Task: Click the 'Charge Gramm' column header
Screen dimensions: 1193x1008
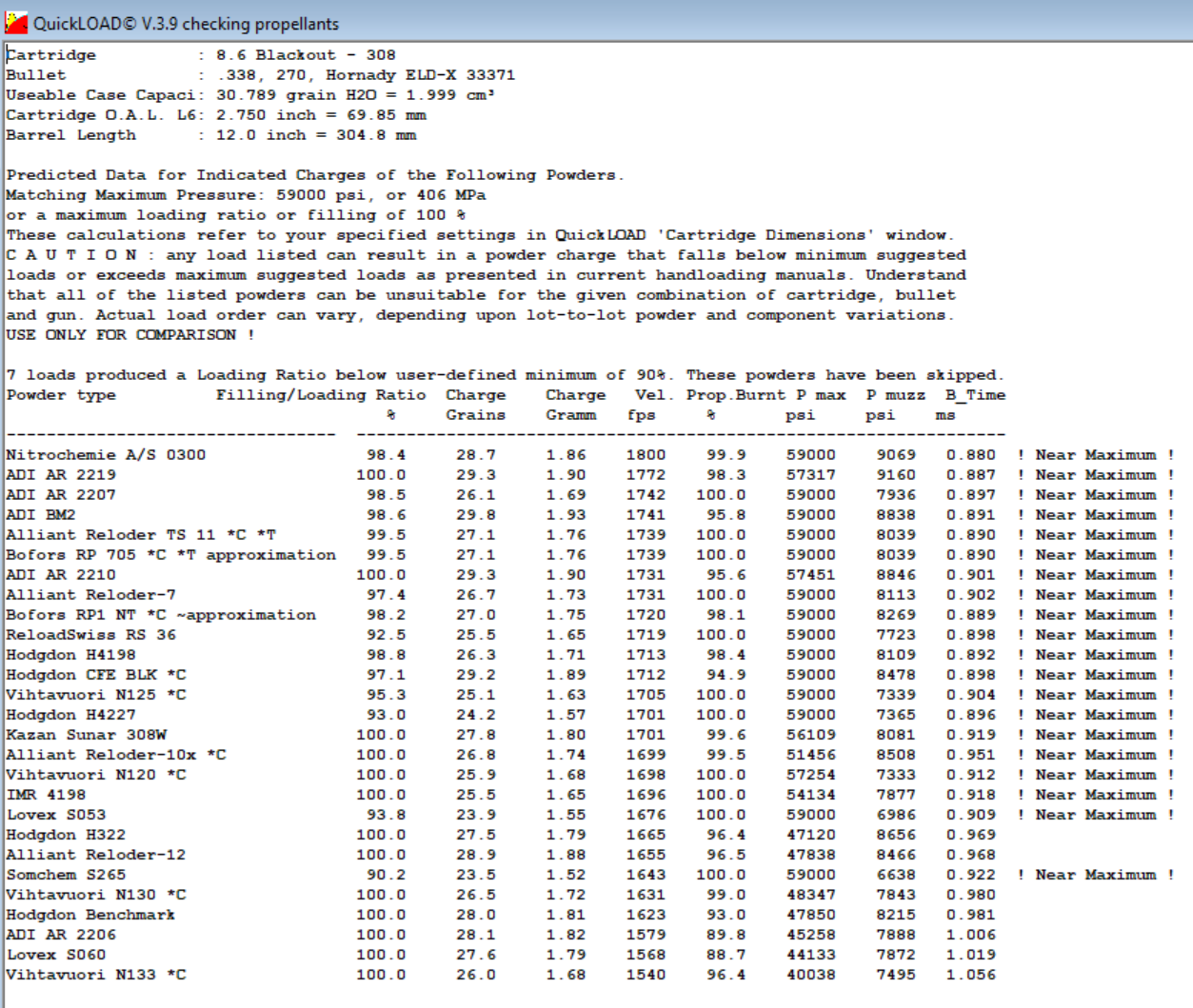Action: tap(576, 405)
